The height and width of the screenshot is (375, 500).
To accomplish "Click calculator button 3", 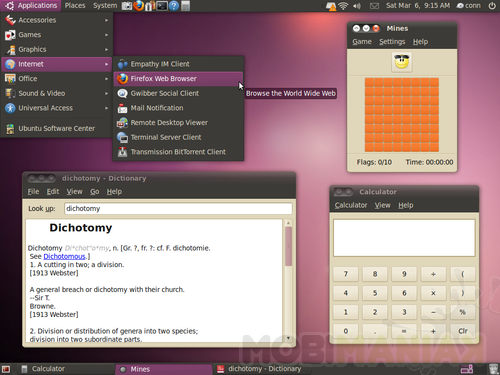I will tap(404, 312).
